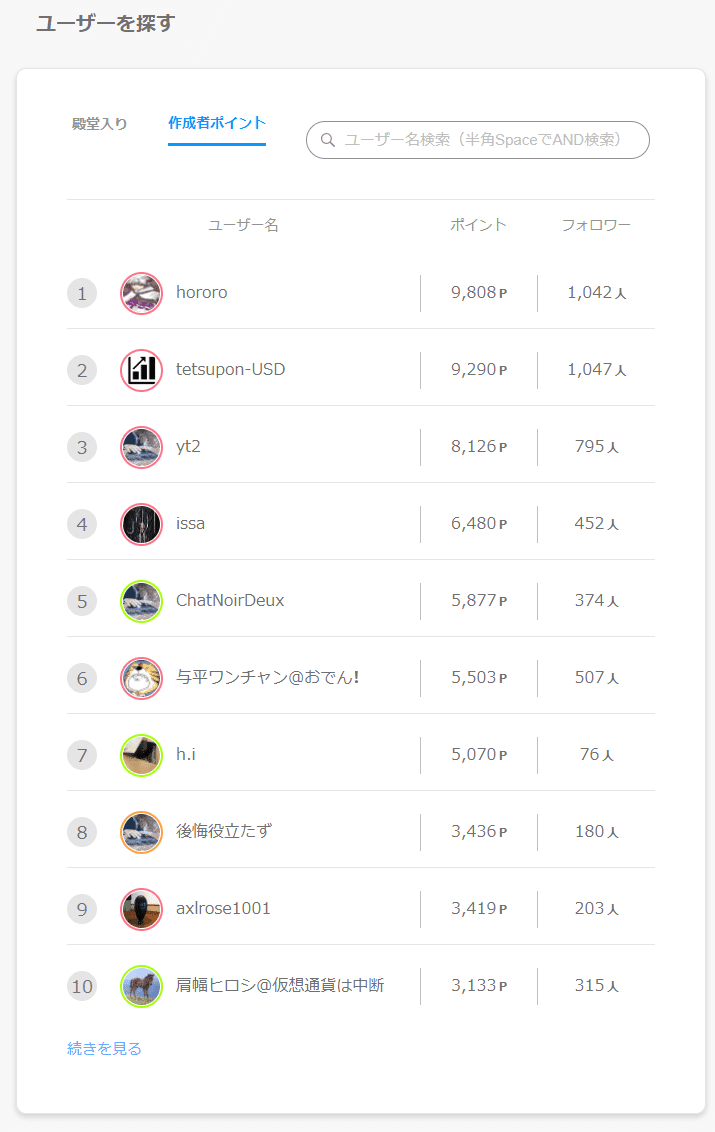Switch to the 殿堂入り tab
The height and width of the screenshot is (1132, 715).
(x=100, y=124)
